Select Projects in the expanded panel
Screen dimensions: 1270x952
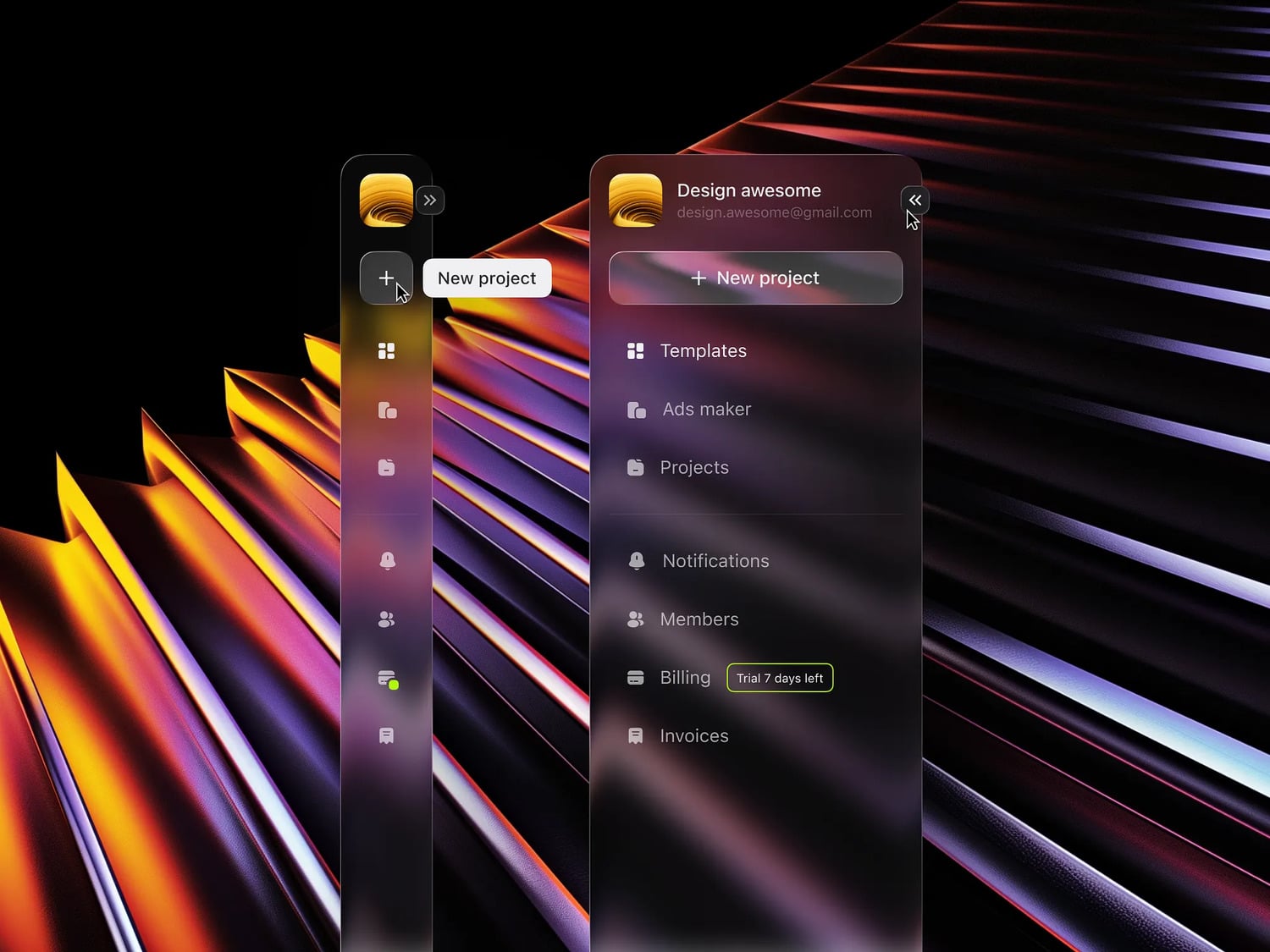pyautogui.click(x=694, y=467)
